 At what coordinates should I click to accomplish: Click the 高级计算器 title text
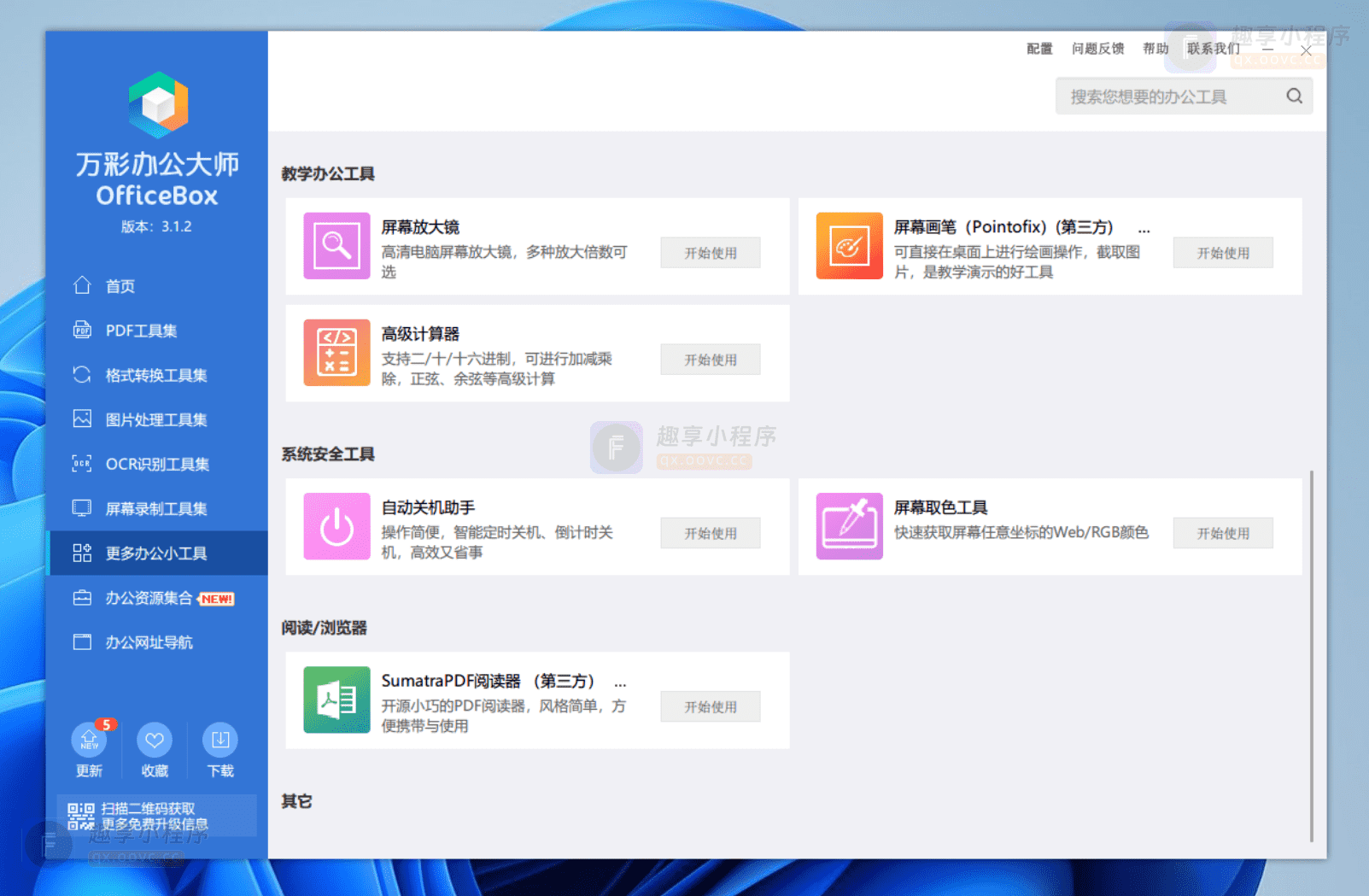coord(420,334)
